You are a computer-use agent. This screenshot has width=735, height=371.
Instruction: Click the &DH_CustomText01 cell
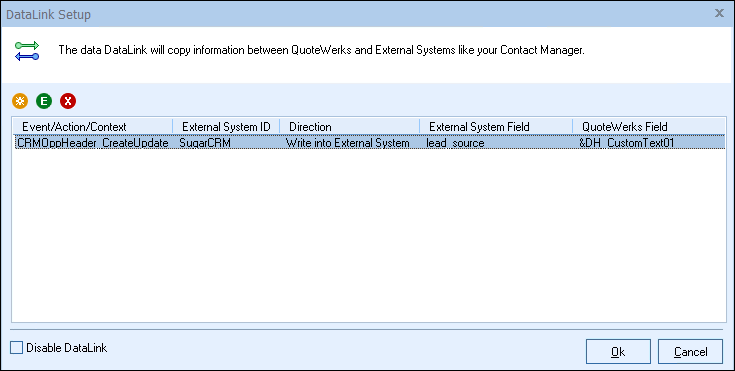[626, 143]
